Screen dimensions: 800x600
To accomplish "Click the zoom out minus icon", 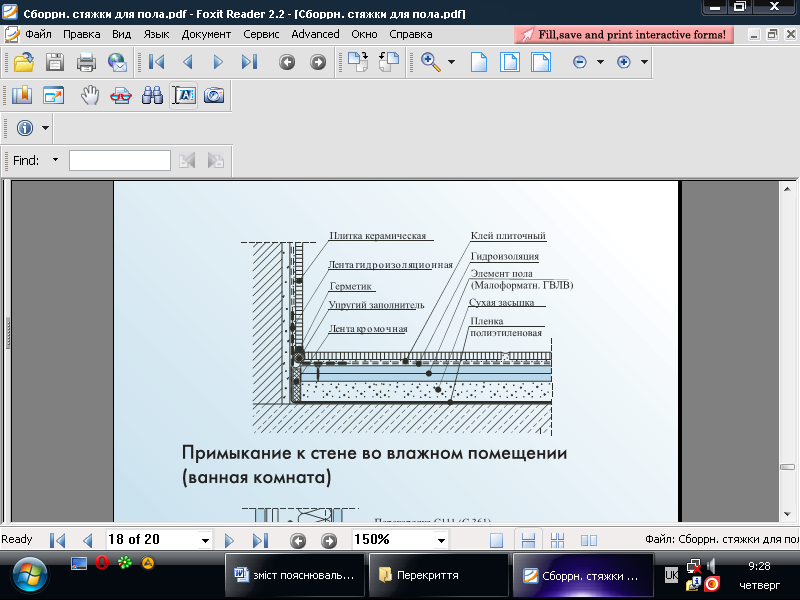I will [580, 62].
